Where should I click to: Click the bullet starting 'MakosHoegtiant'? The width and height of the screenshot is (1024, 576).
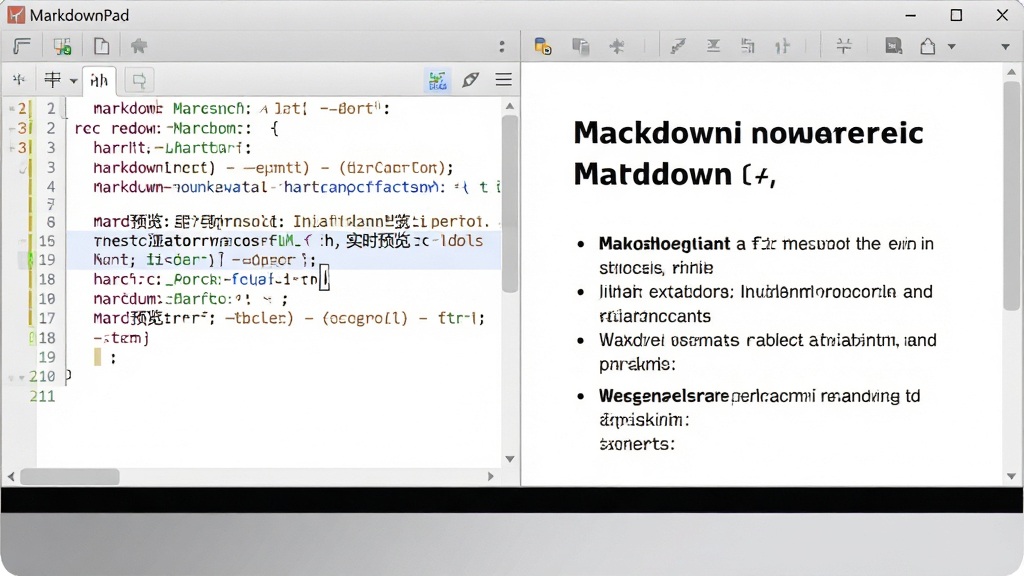(766, 255)
